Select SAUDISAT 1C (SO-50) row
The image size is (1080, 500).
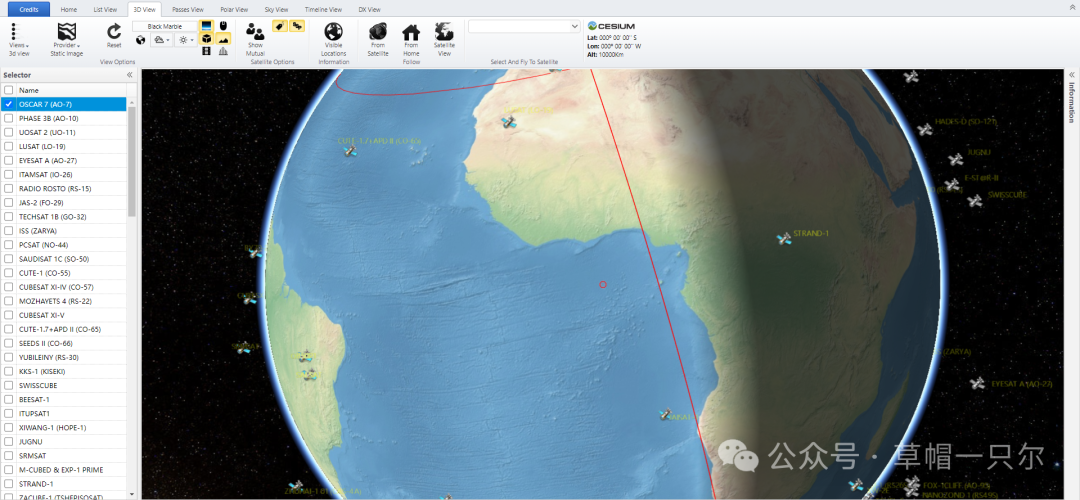coord(63,259)
